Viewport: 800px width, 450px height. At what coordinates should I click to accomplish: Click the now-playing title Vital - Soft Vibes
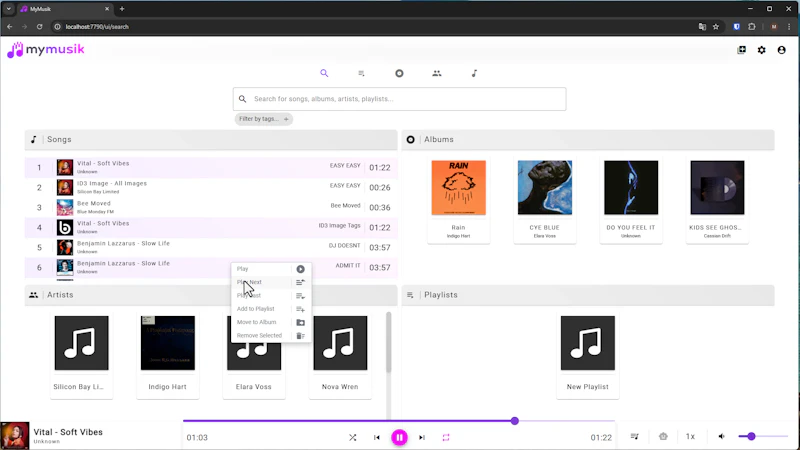pos(68,432)
